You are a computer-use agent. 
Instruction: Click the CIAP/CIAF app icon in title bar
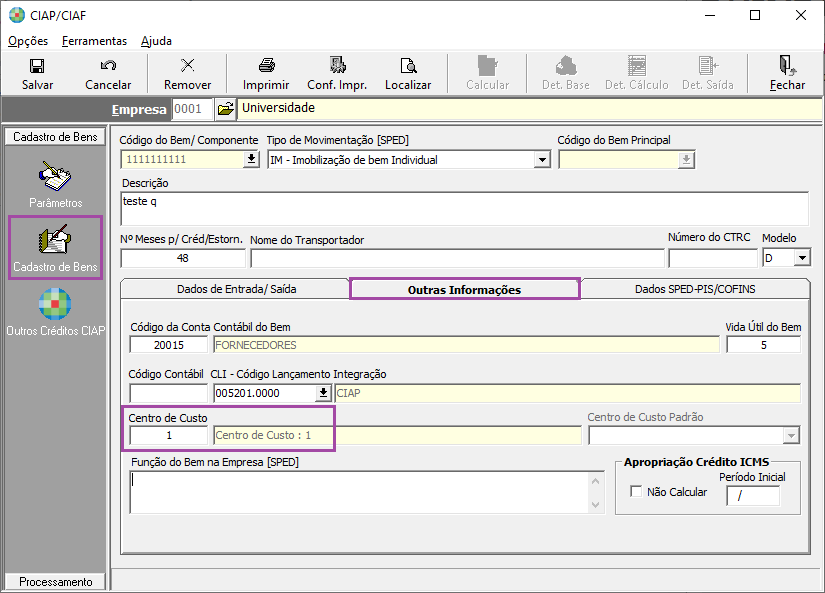coord(17,15)
